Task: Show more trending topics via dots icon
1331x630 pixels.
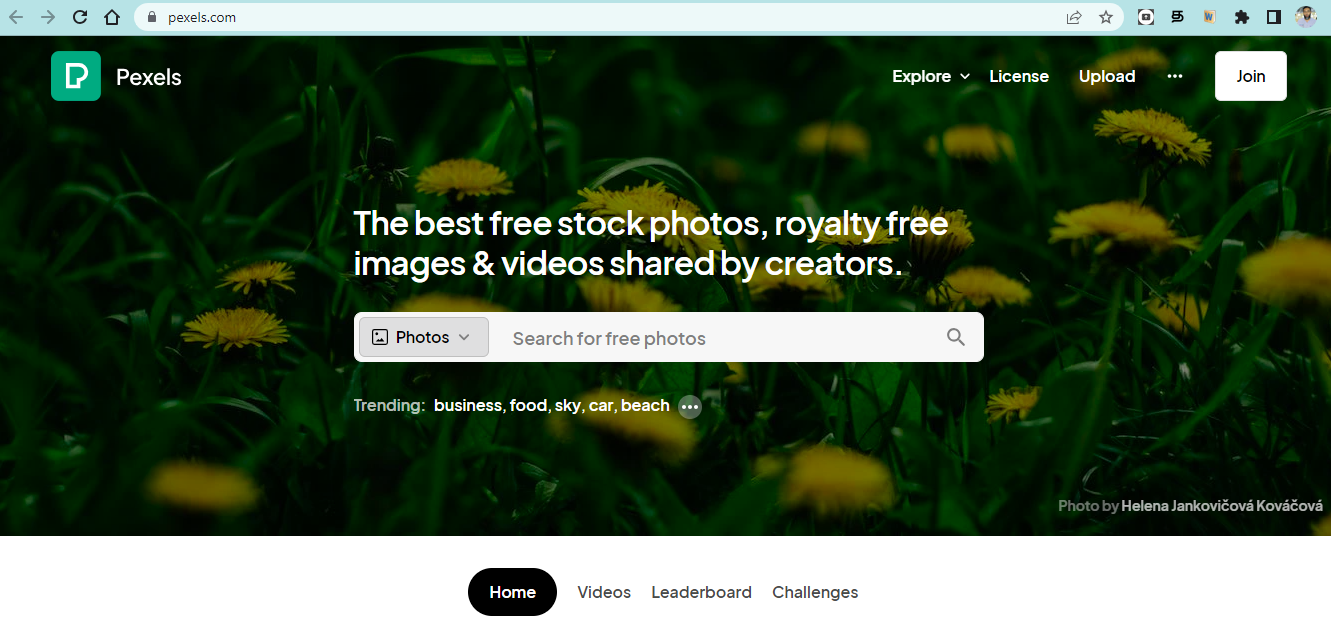Action: [x=690, y=406]
